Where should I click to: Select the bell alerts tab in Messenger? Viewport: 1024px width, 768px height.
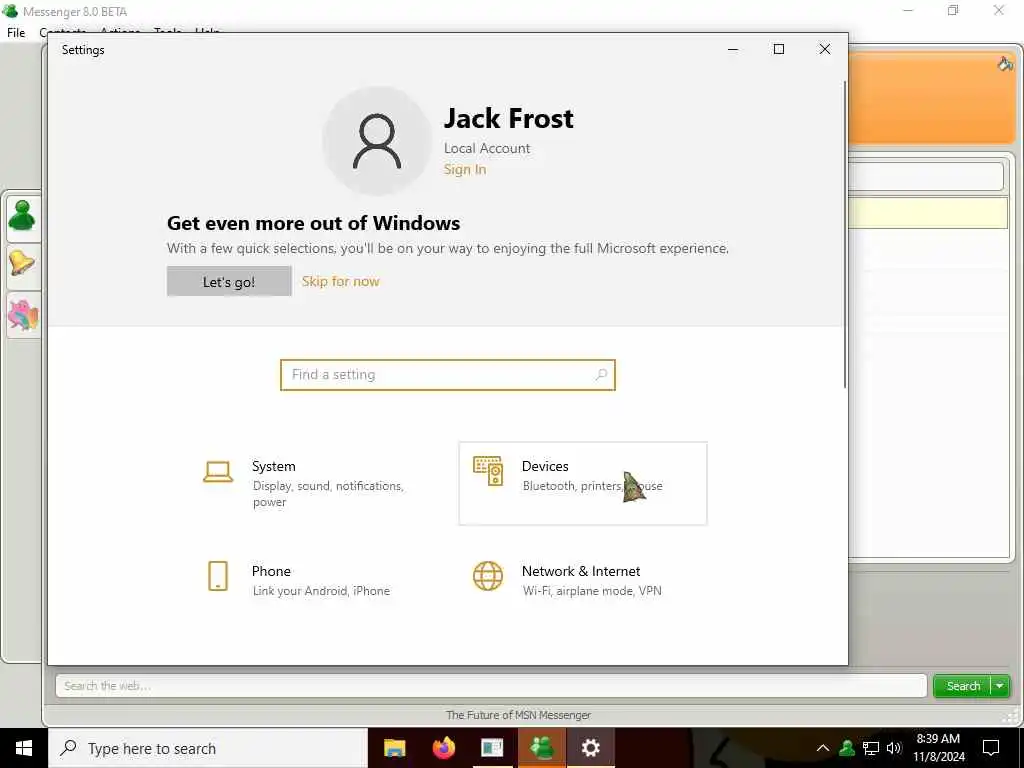click(22, 264)
